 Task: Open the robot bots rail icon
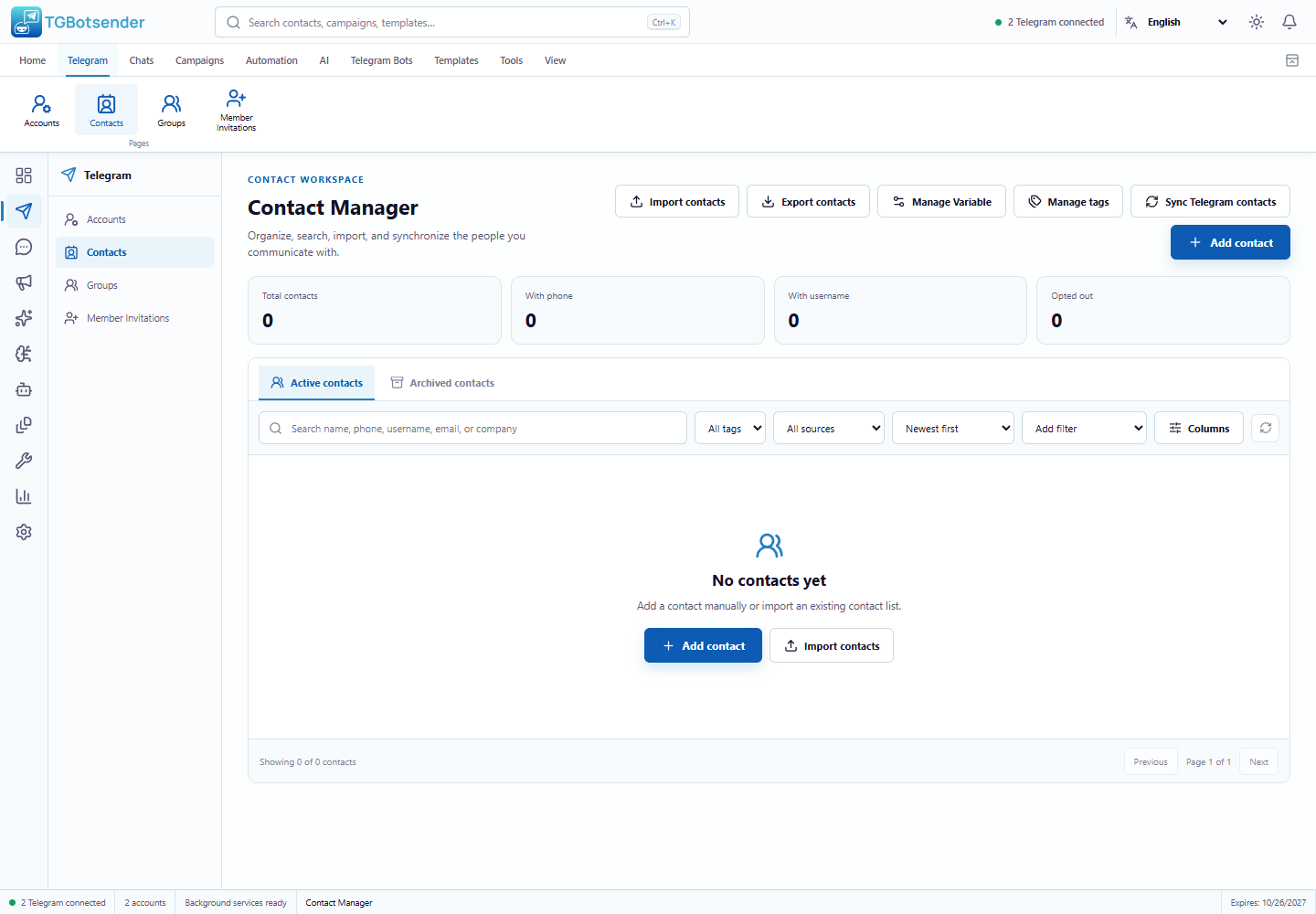point(24,389)
